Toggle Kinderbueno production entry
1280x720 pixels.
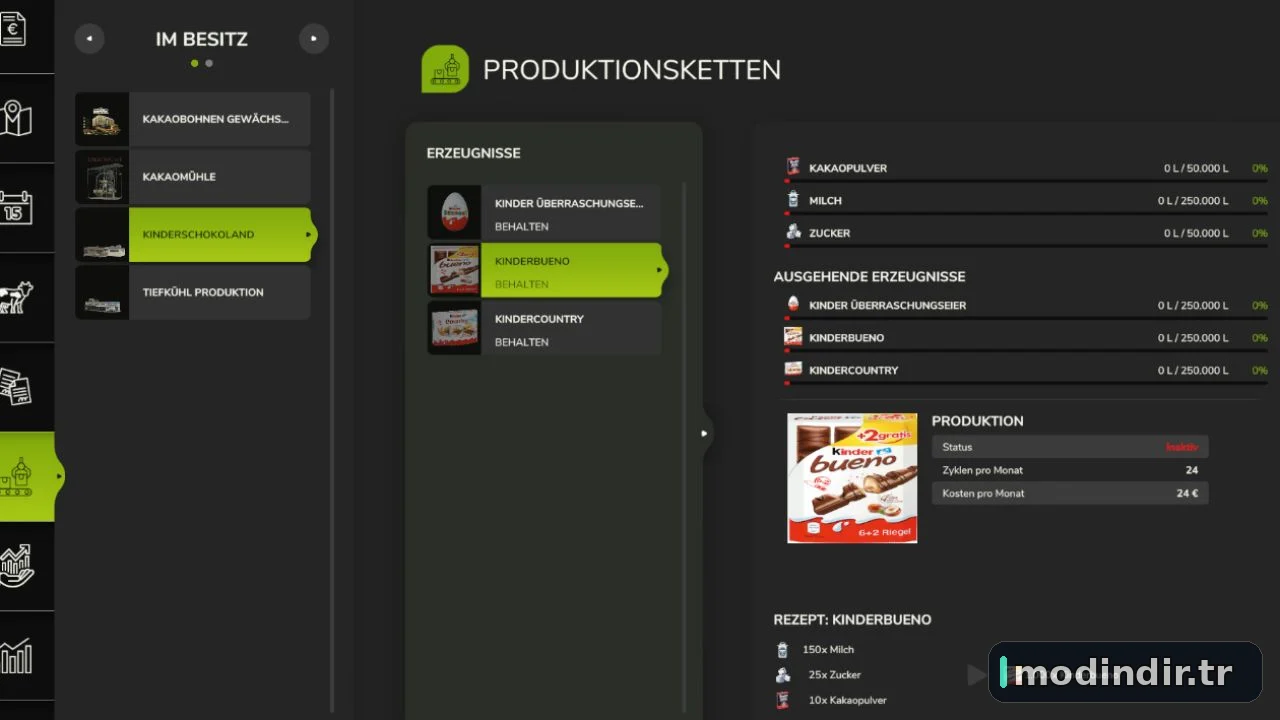(x=544, y=270)
